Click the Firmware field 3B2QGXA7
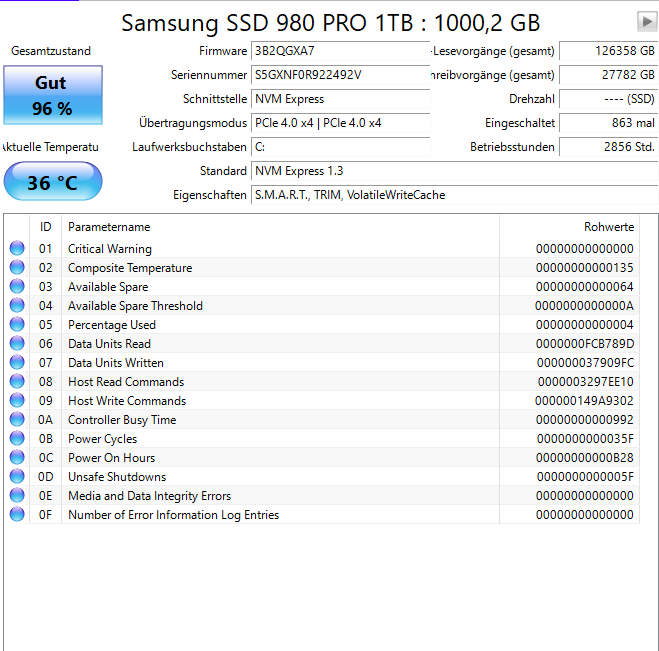Screen dimensions: 659x651 coord(340,51)
